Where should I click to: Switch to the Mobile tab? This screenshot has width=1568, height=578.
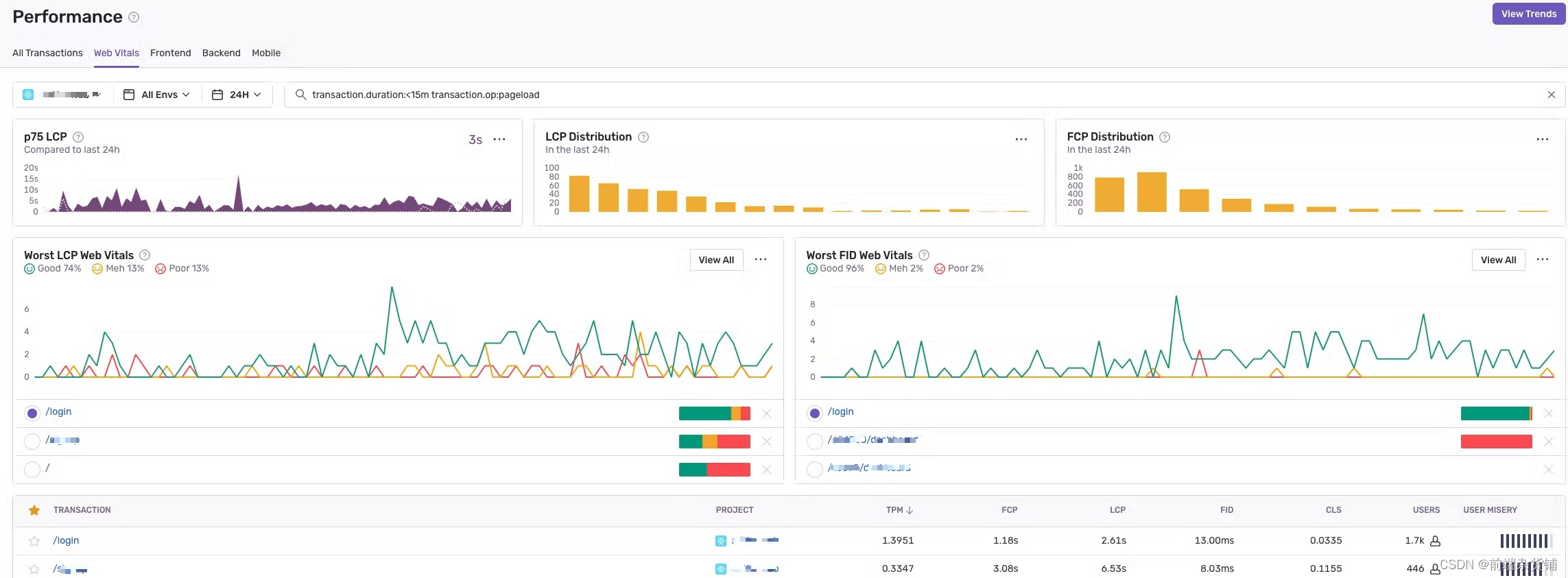coord(266,53)
